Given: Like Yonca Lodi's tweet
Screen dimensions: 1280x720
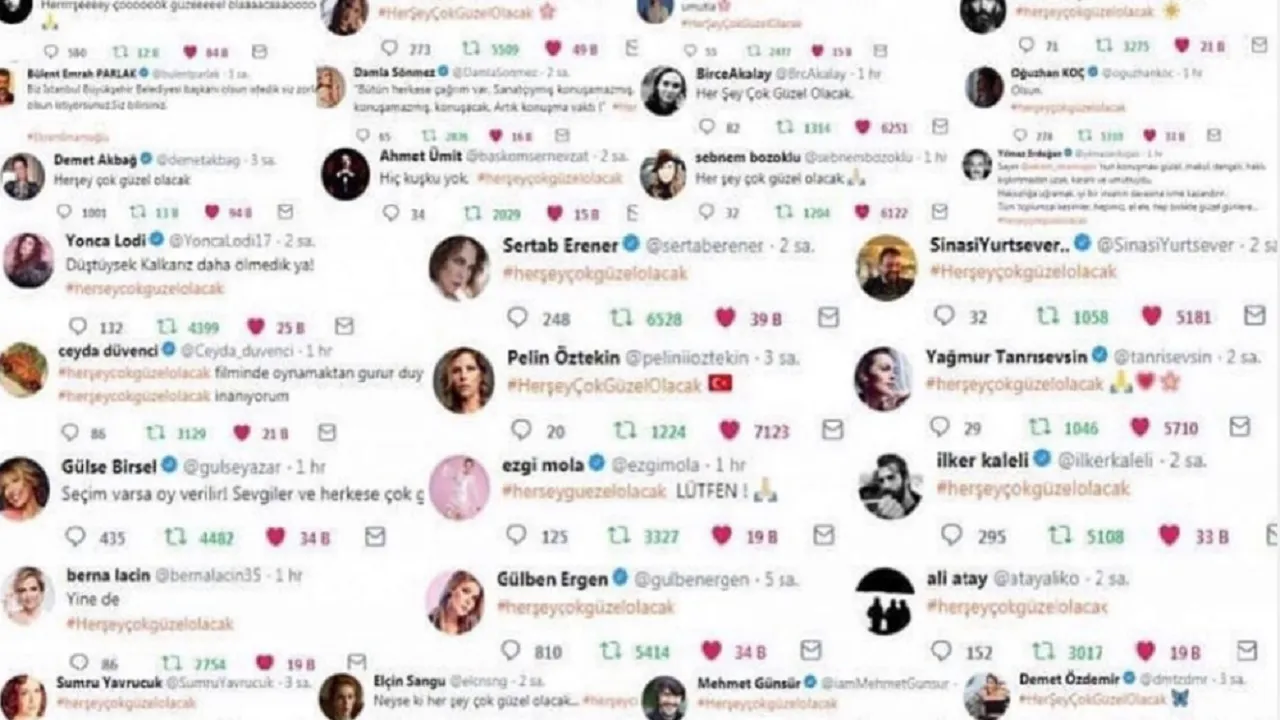Looking at the screenshot, I should pyautogui.click(x=255, y=326).
